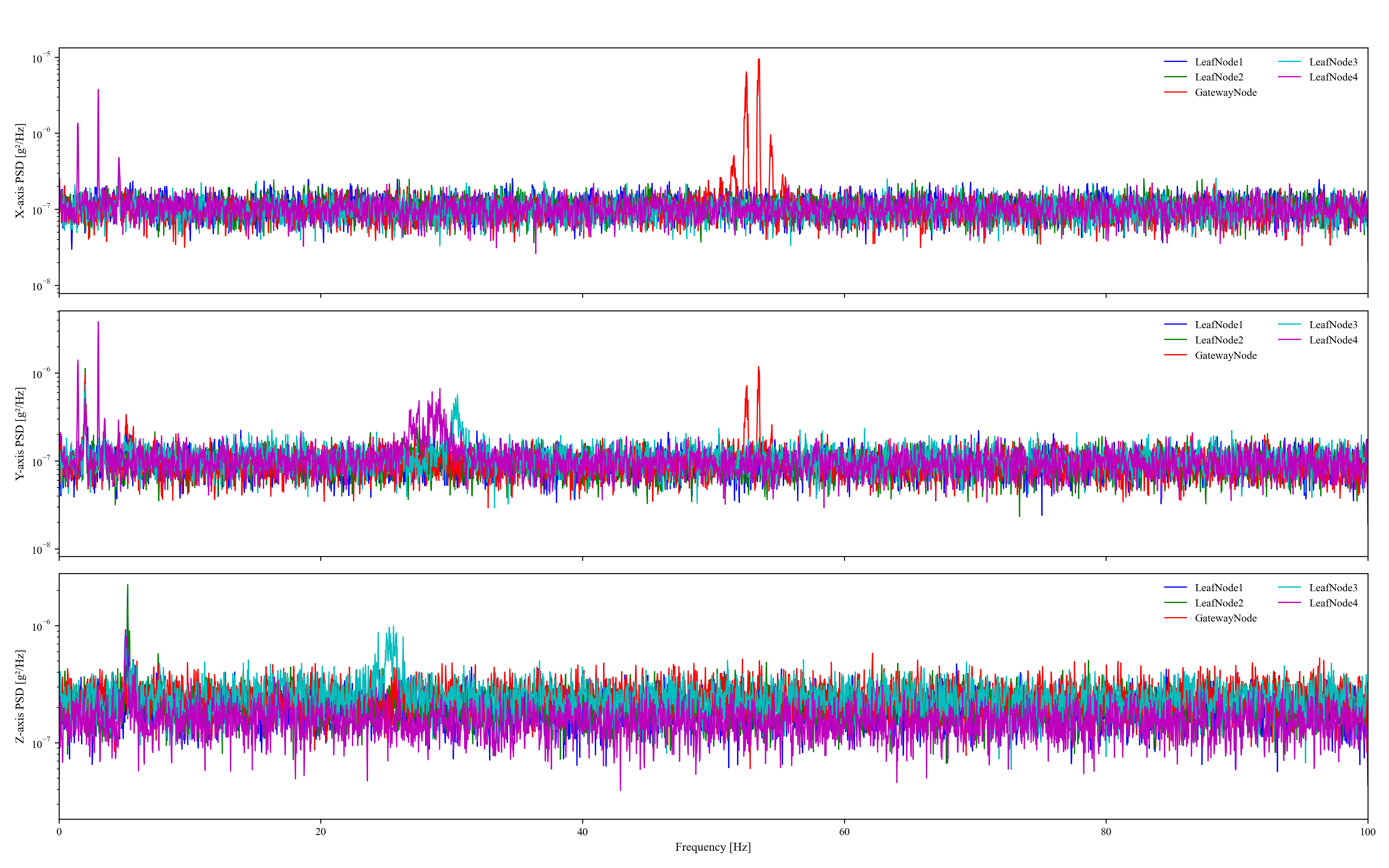
Task: Click the Frequency [Hz] axis label
Action: tap(712, 847)
